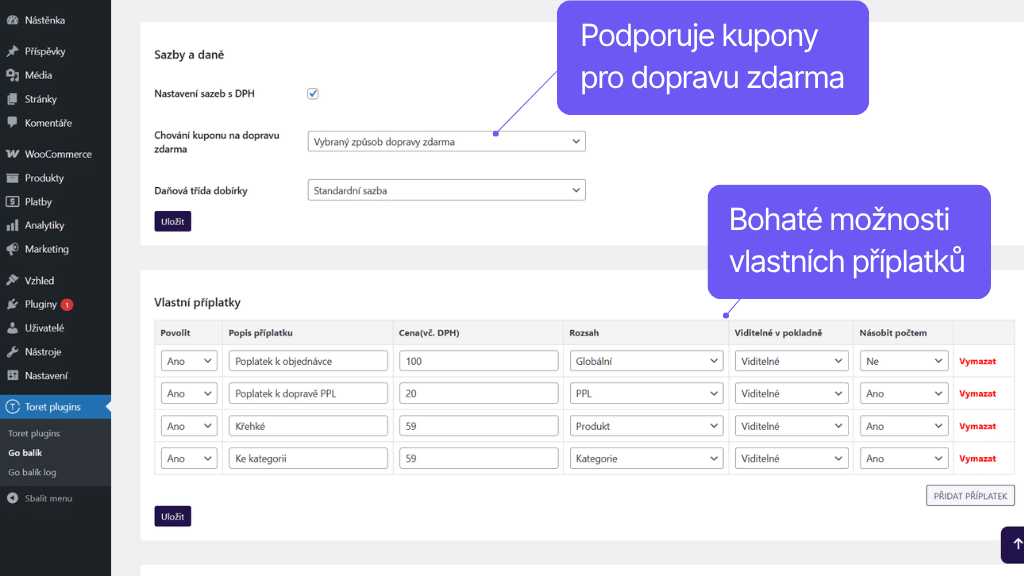Toggle the Nastavení sazeb s DPH checkbox
Image resolution: width=1024 pixels, height=576 pixels.
[312, 92]
